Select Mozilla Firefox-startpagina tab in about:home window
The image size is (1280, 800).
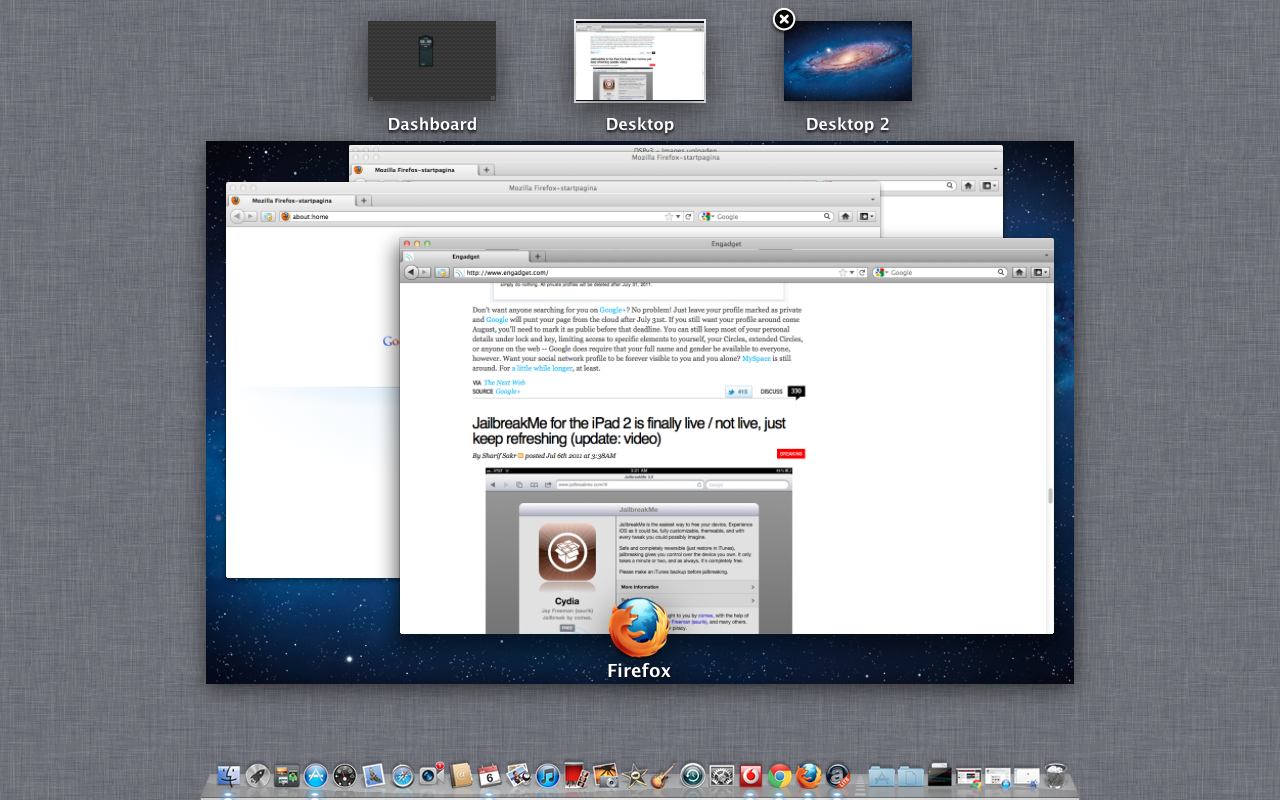pos(291,200)
